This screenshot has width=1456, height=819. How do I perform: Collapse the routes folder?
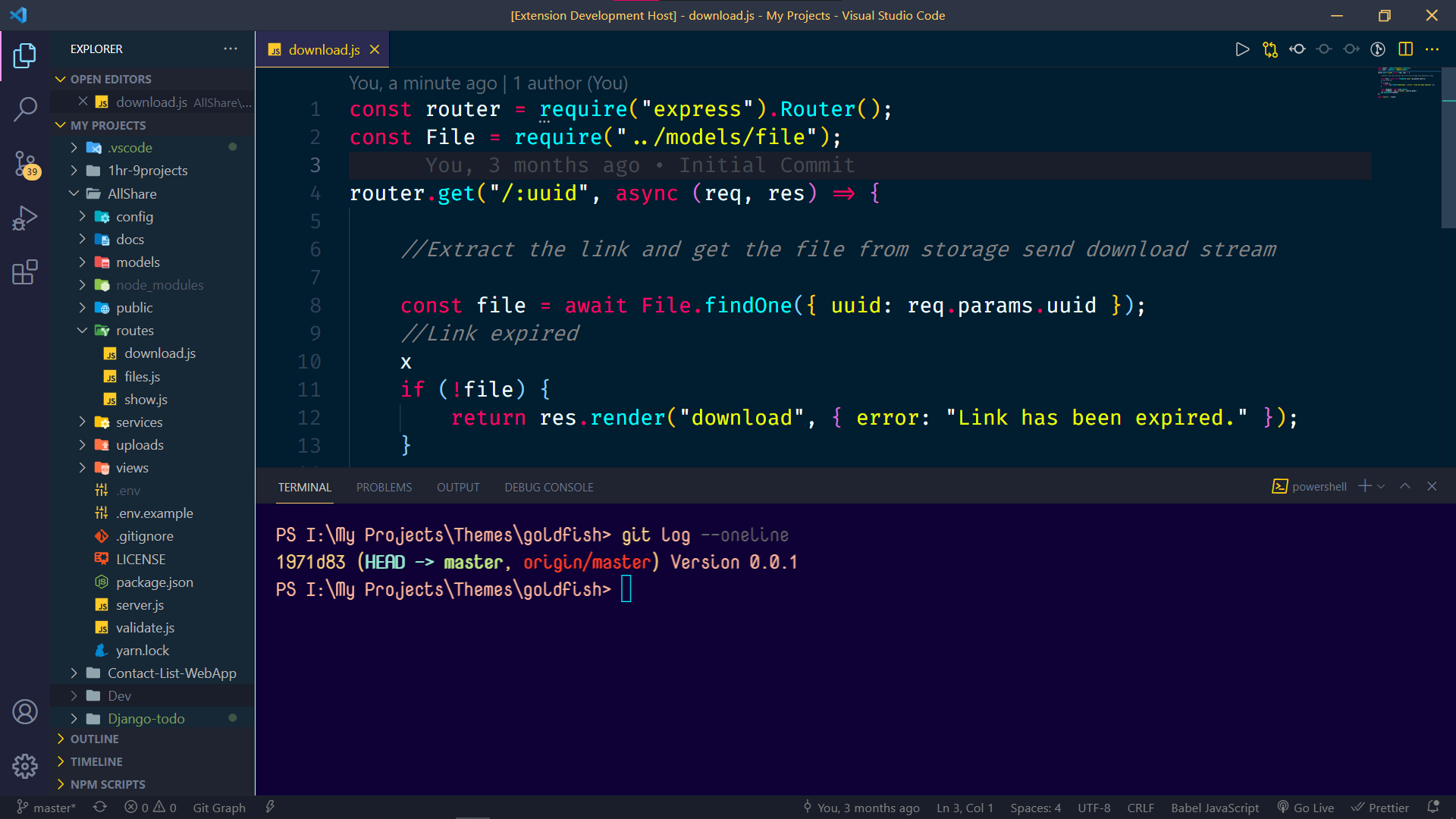(134, 331)
